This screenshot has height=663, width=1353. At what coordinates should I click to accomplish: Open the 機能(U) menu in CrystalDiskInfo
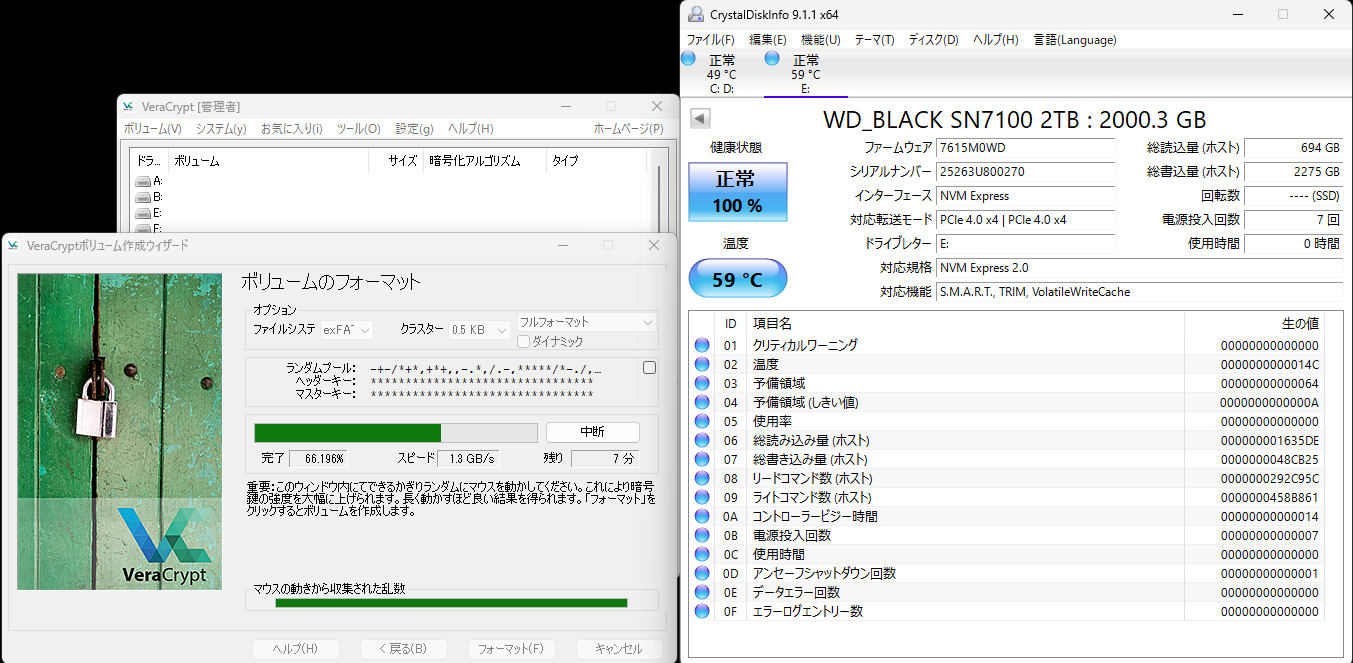click(x=820, y=40)
